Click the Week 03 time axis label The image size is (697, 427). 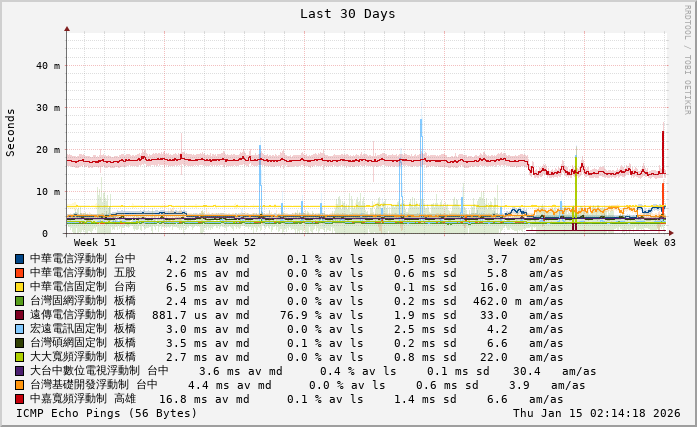click(655, 243)
